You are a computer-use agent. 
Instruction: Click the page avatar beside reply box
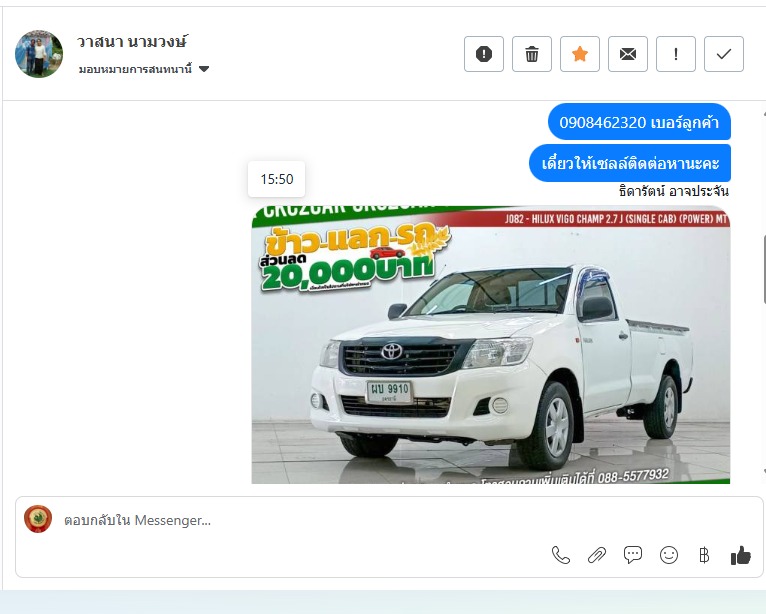click(38, 519)
